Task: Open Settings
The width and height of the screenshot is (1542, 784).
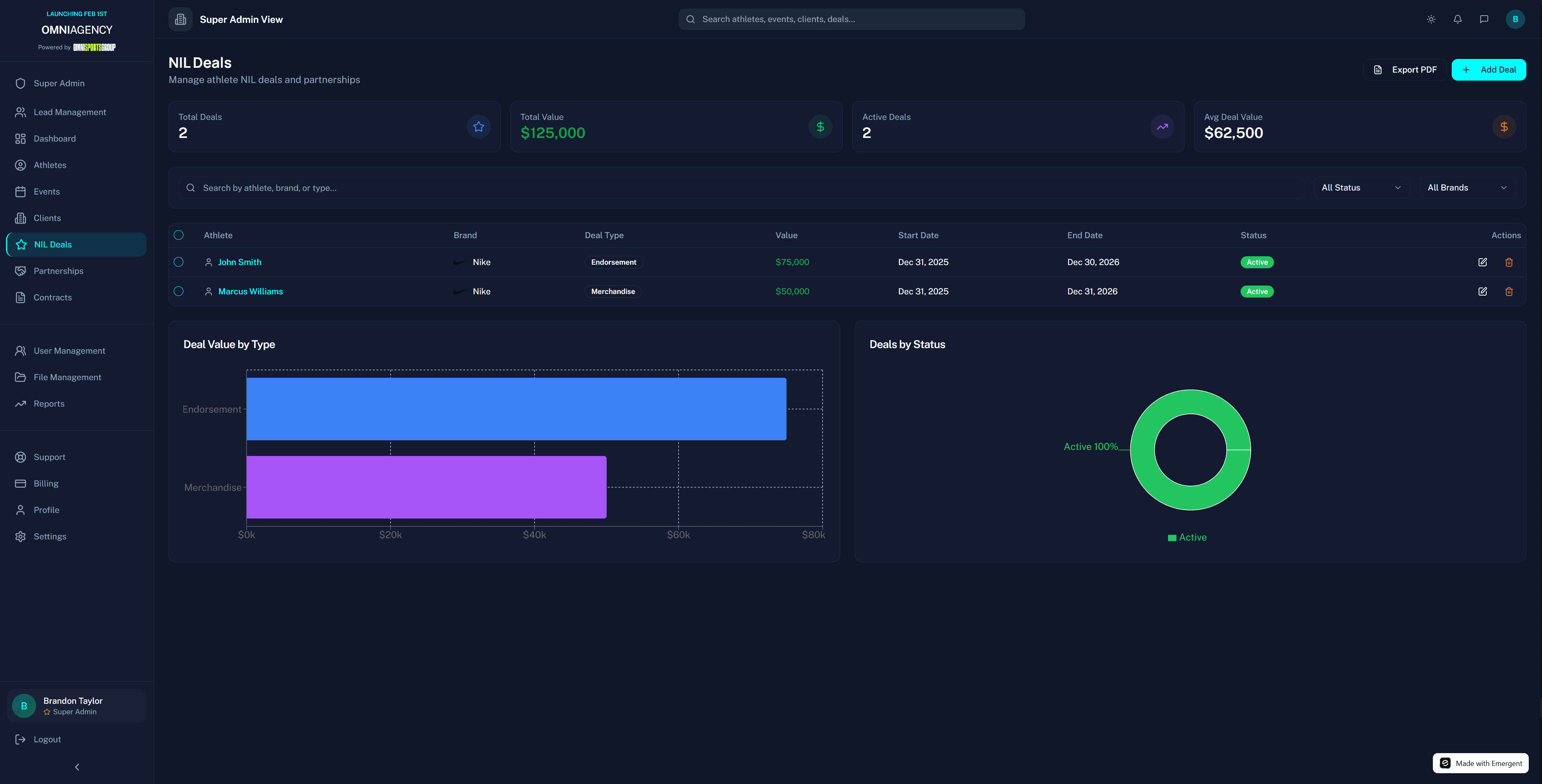Action: tap(76, 536)
